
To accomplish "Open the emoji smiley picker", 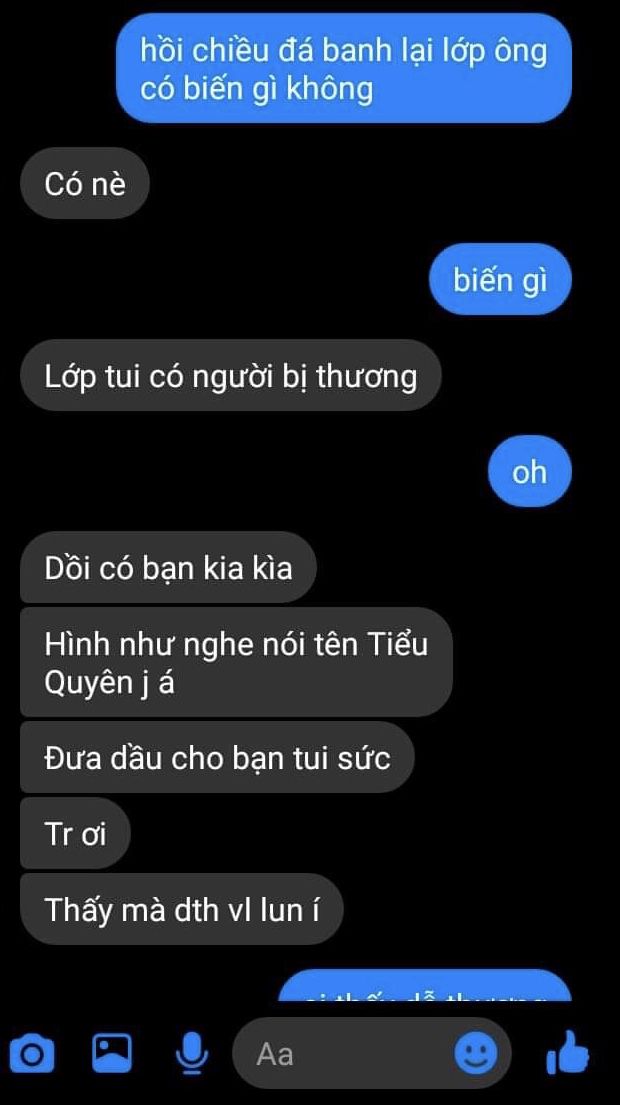I will 476,1054.
